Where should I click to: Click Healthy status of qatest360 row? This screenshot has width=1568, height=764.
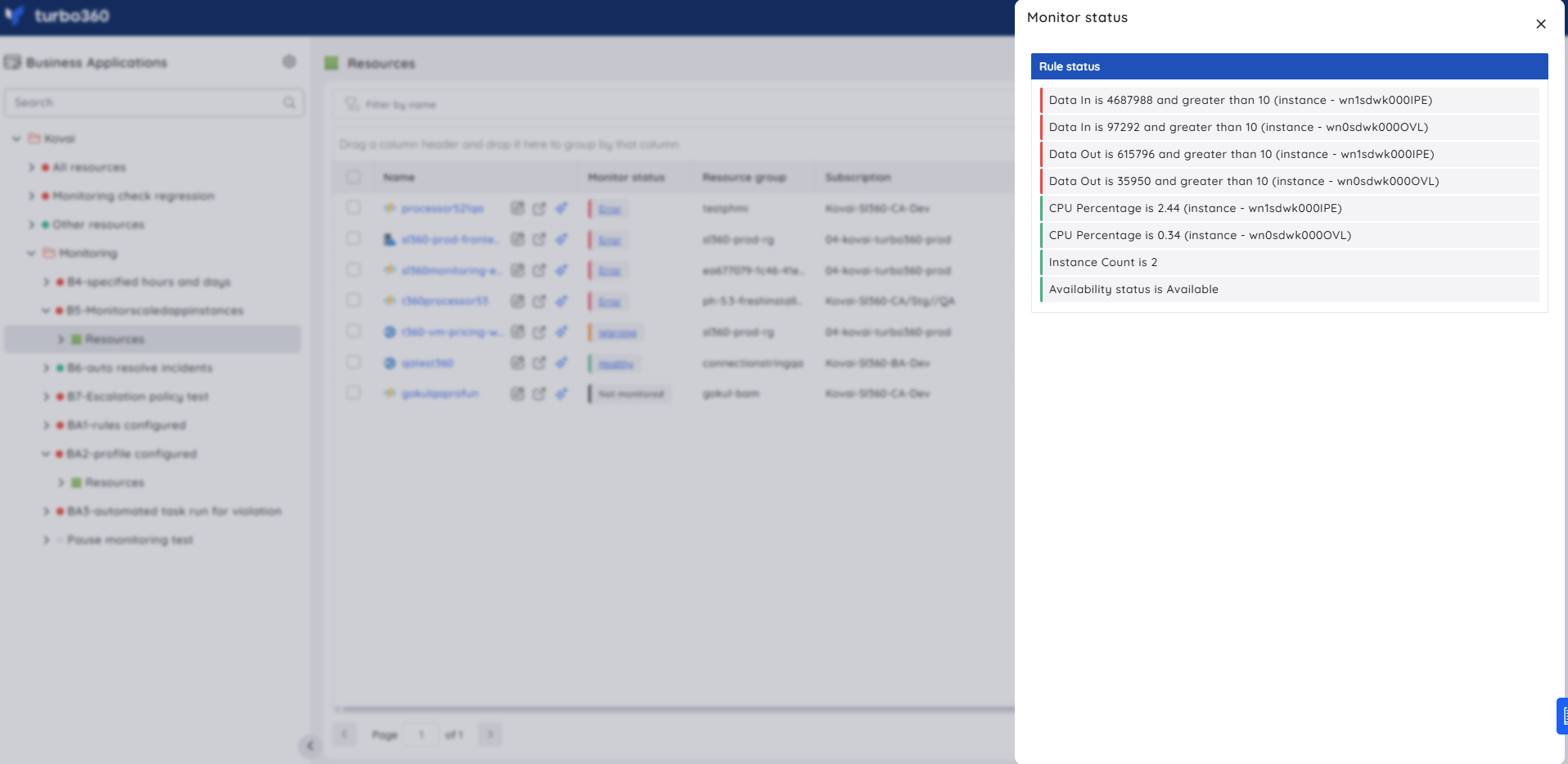(615, 364)
